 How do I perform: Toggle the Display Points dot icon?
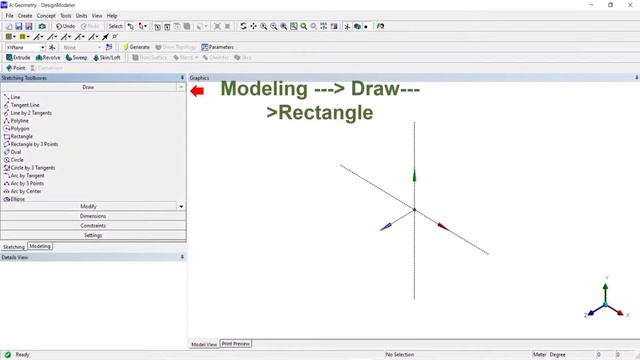click(366, 27)
